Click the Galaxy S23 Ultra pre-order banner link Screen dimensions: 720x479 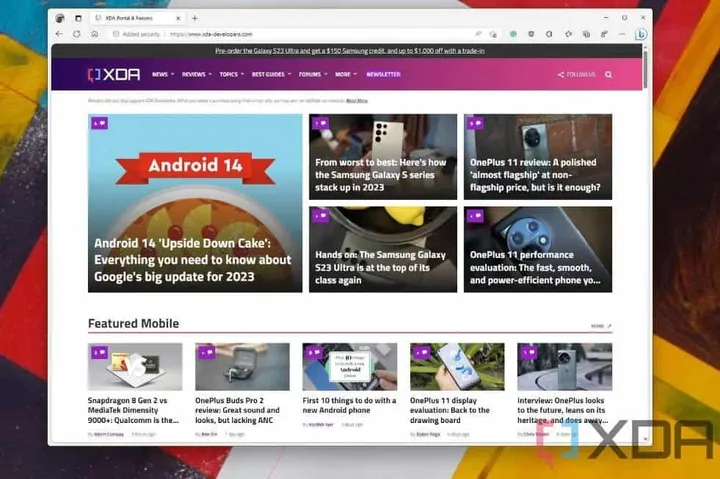tap(349, 51)
